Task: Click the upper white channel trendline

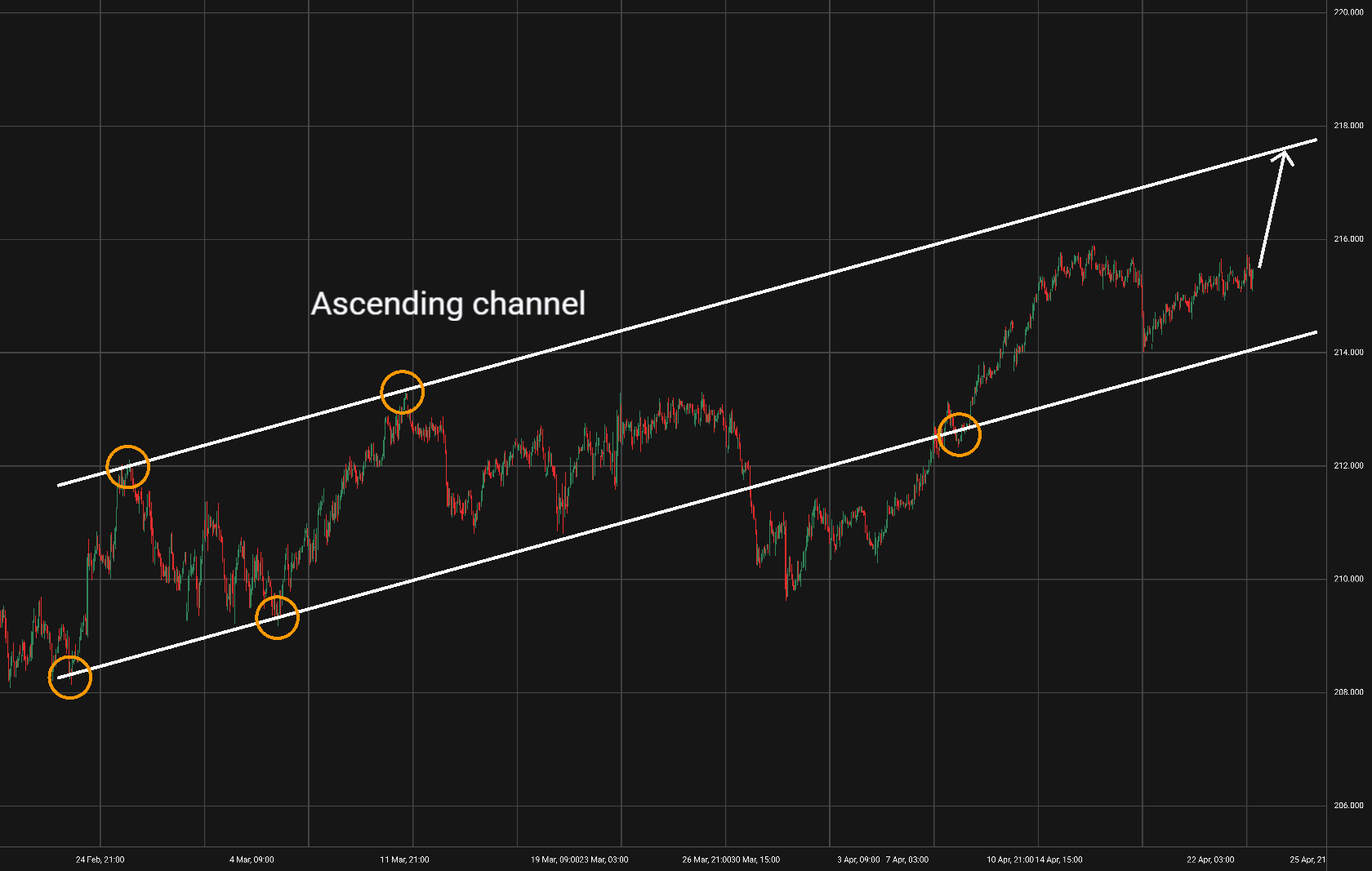Action: pos(687,313)
